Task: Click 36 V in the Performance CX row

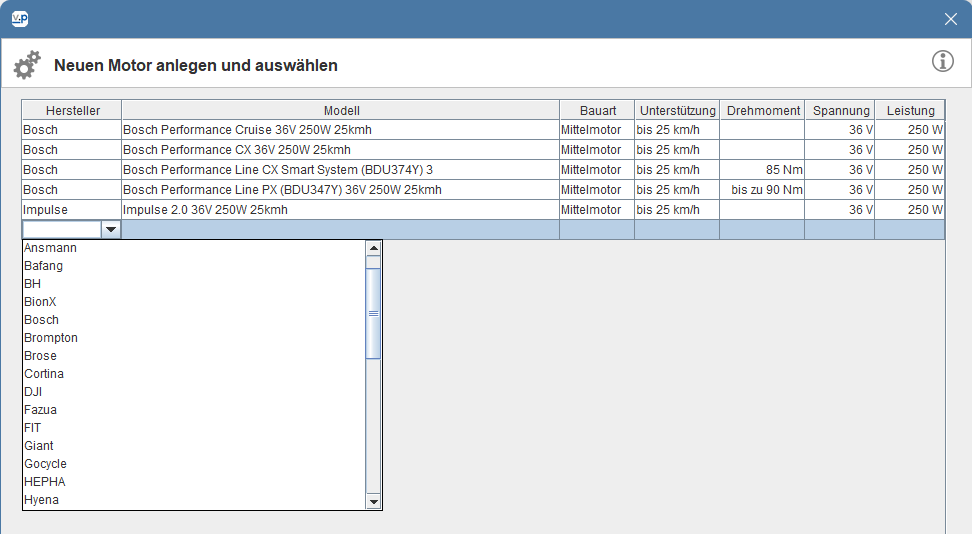Action: coord(840,149)
